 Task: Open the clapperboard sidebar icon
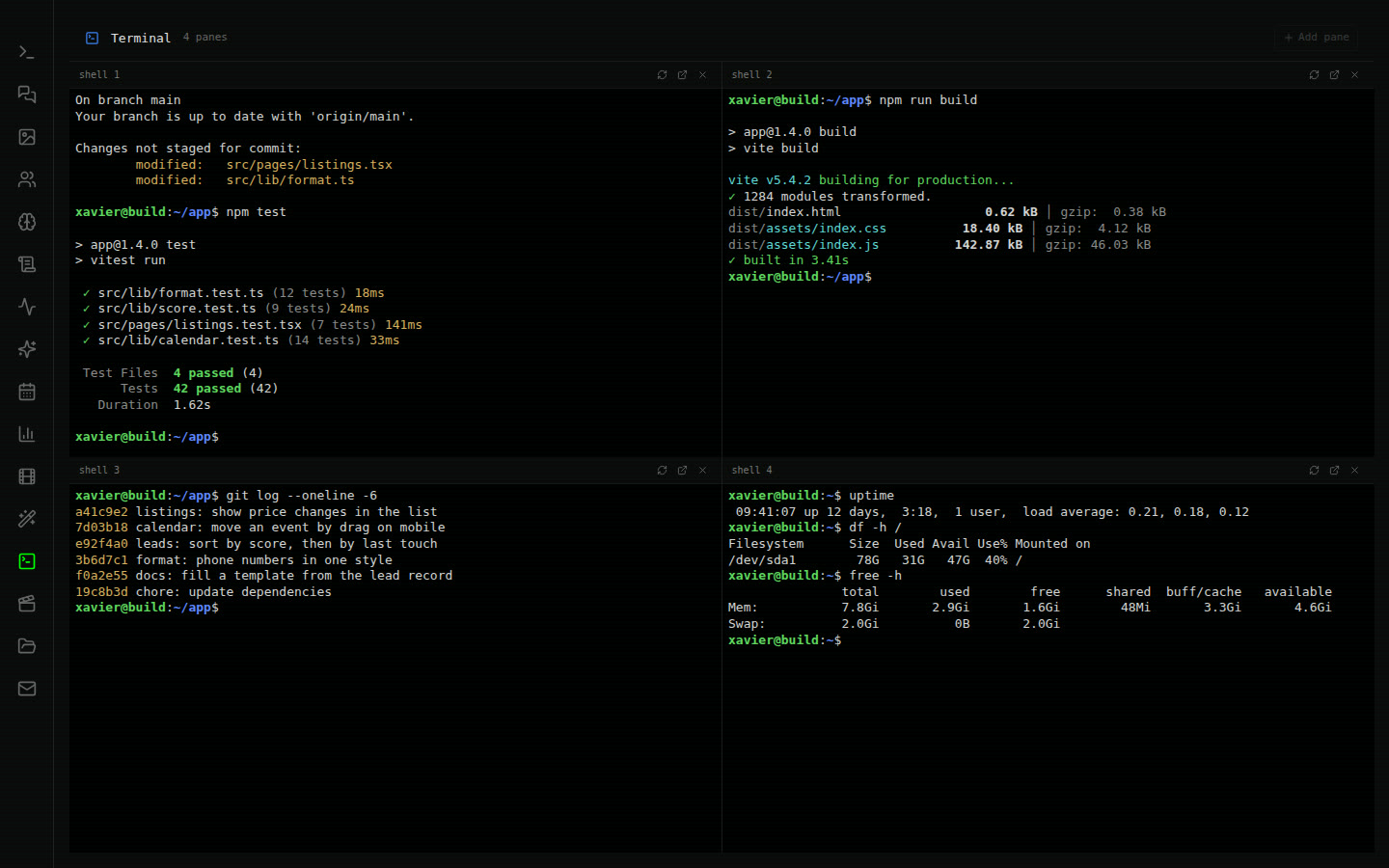[x=27, y=604]
